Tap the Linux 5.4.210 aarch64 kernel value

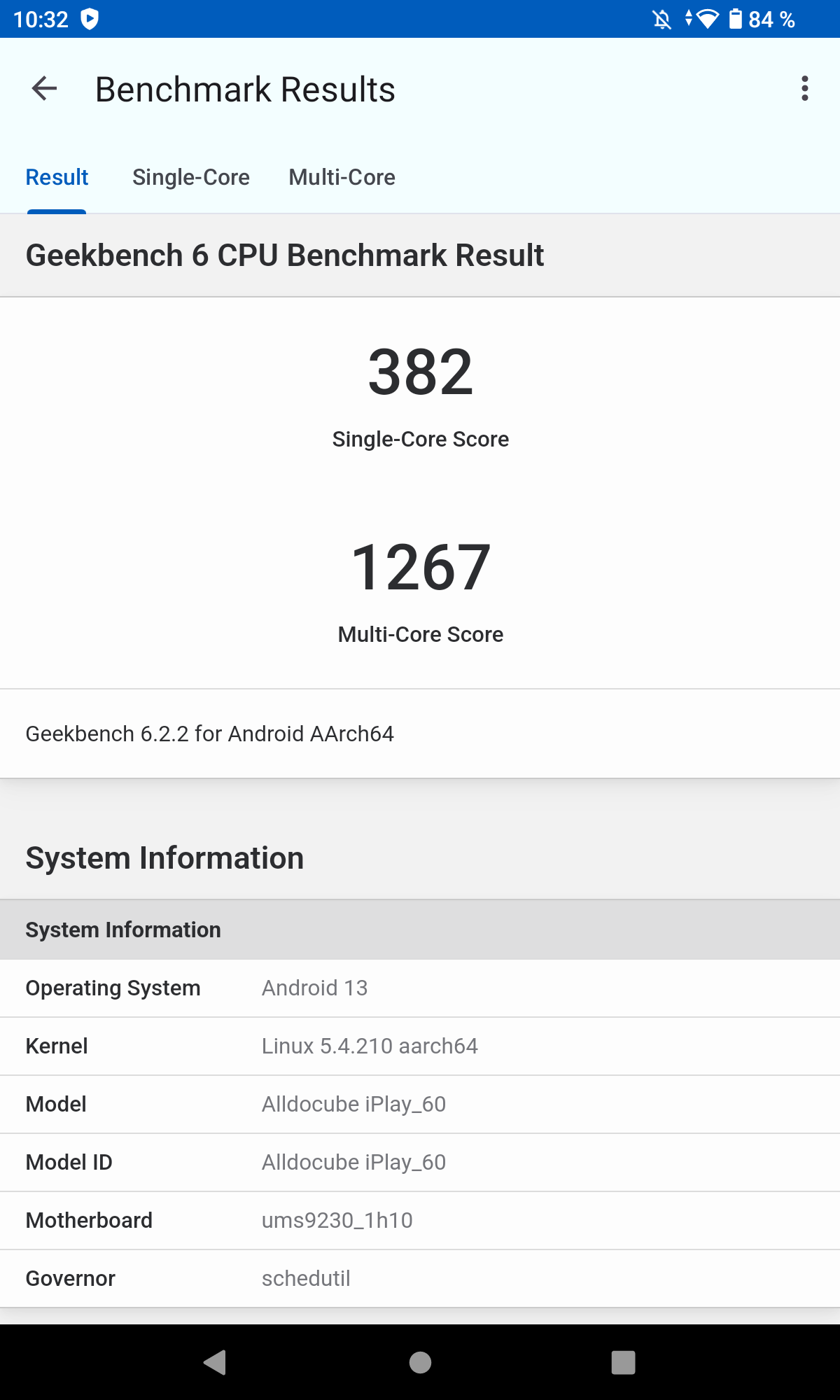pyautogui.click(x=370, y=1046)
